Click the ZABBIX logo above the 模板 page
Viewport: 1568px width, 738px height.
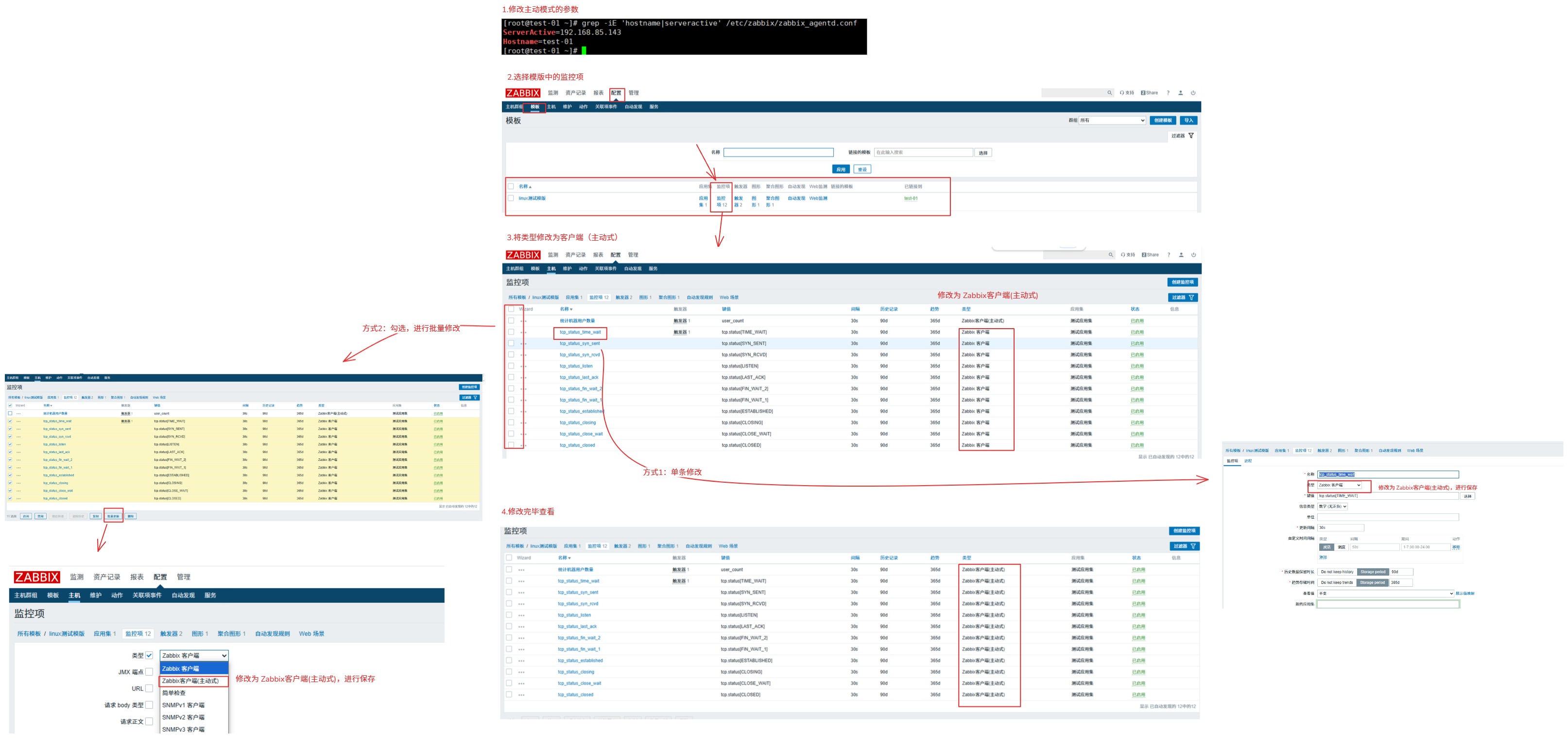523,93
